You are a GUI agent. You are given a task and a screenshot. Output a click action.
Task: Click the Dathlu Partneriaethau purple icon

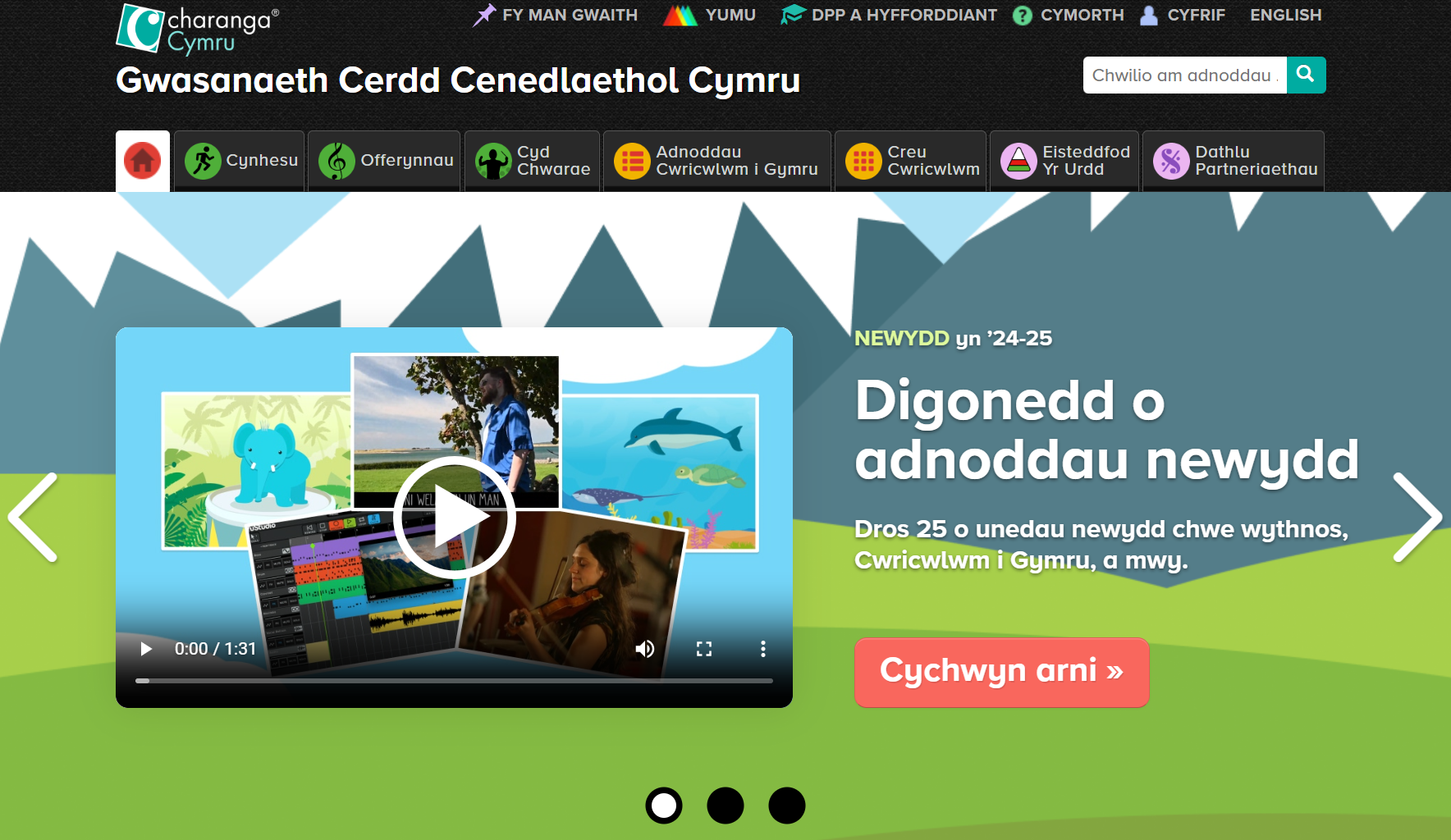point(1171,160)
